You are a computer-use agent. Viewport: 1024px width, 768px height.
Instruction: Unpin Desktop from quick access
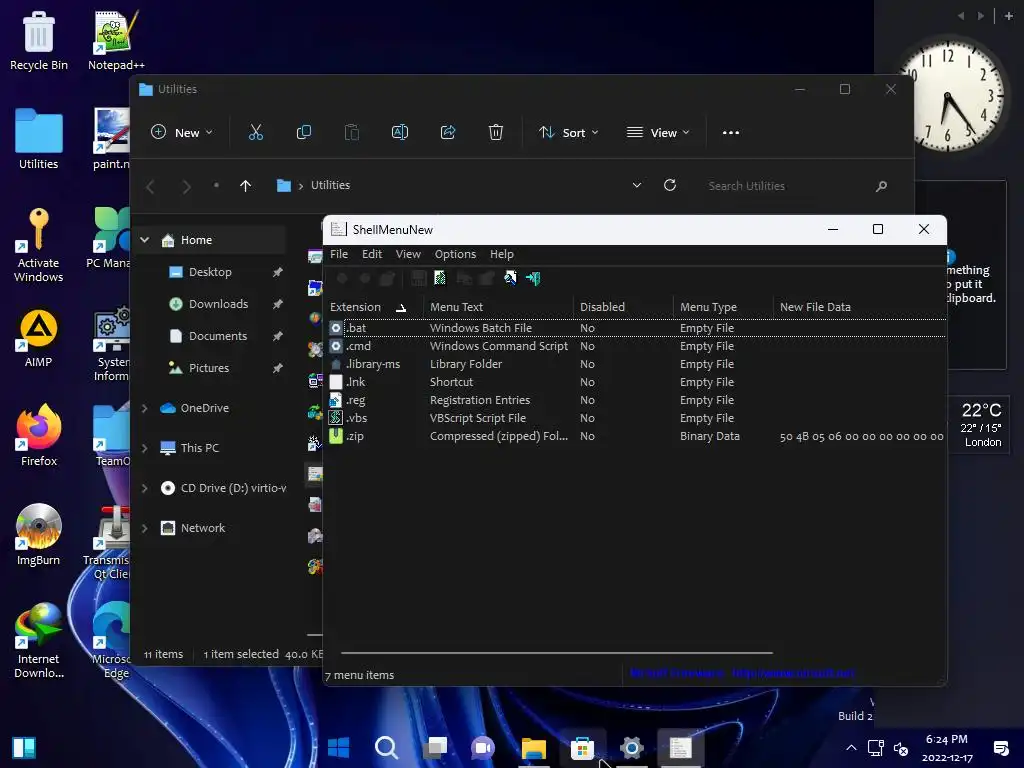[278, 272]
